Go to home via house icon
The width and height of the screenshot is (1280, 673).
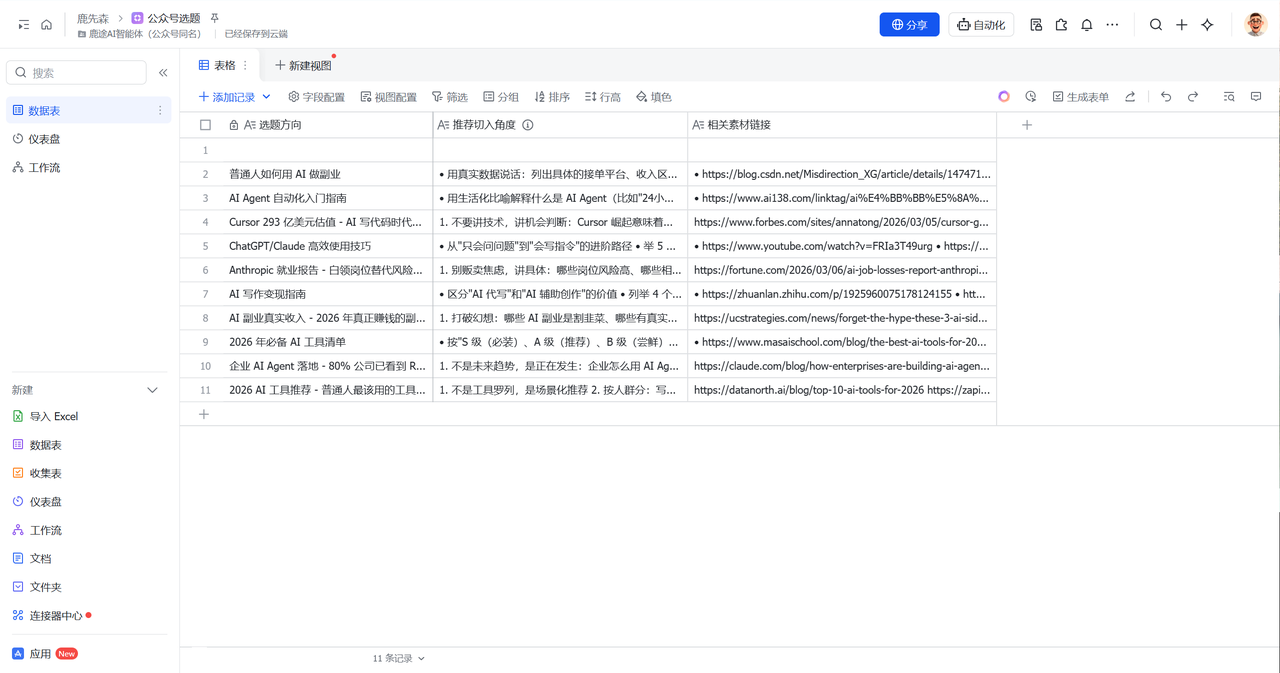click(x=46, y=25)
